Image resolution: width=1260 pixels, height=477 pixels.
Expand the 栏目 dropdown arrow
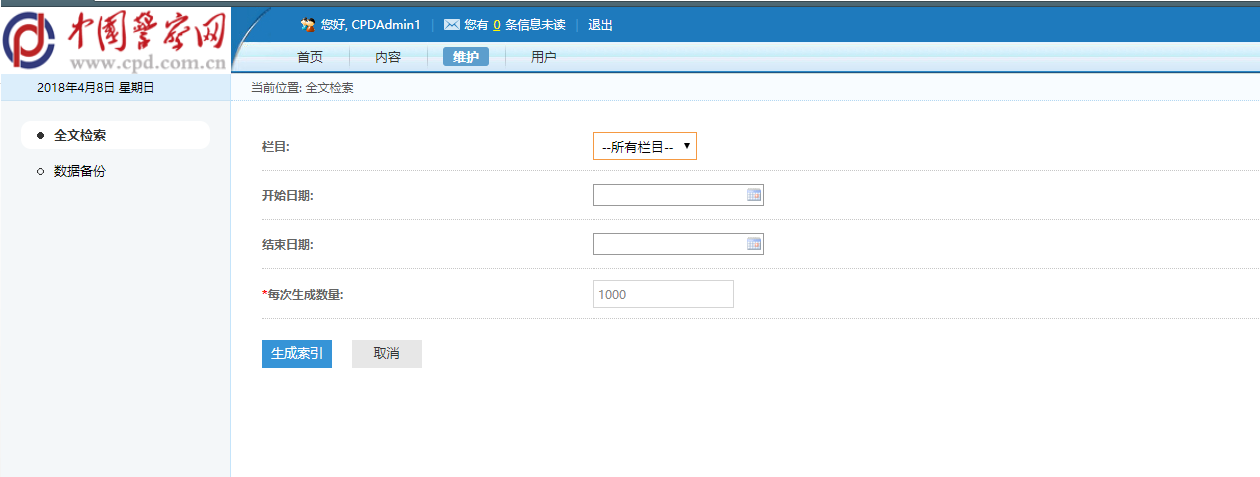(687, 147)
